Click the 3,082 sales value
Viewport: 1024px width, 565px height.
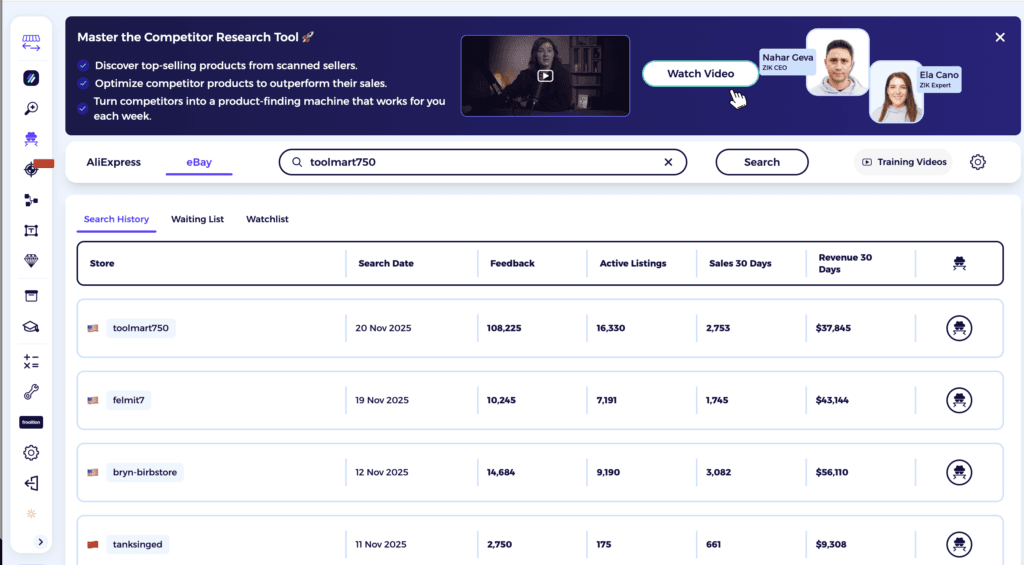tap(718, 472)
